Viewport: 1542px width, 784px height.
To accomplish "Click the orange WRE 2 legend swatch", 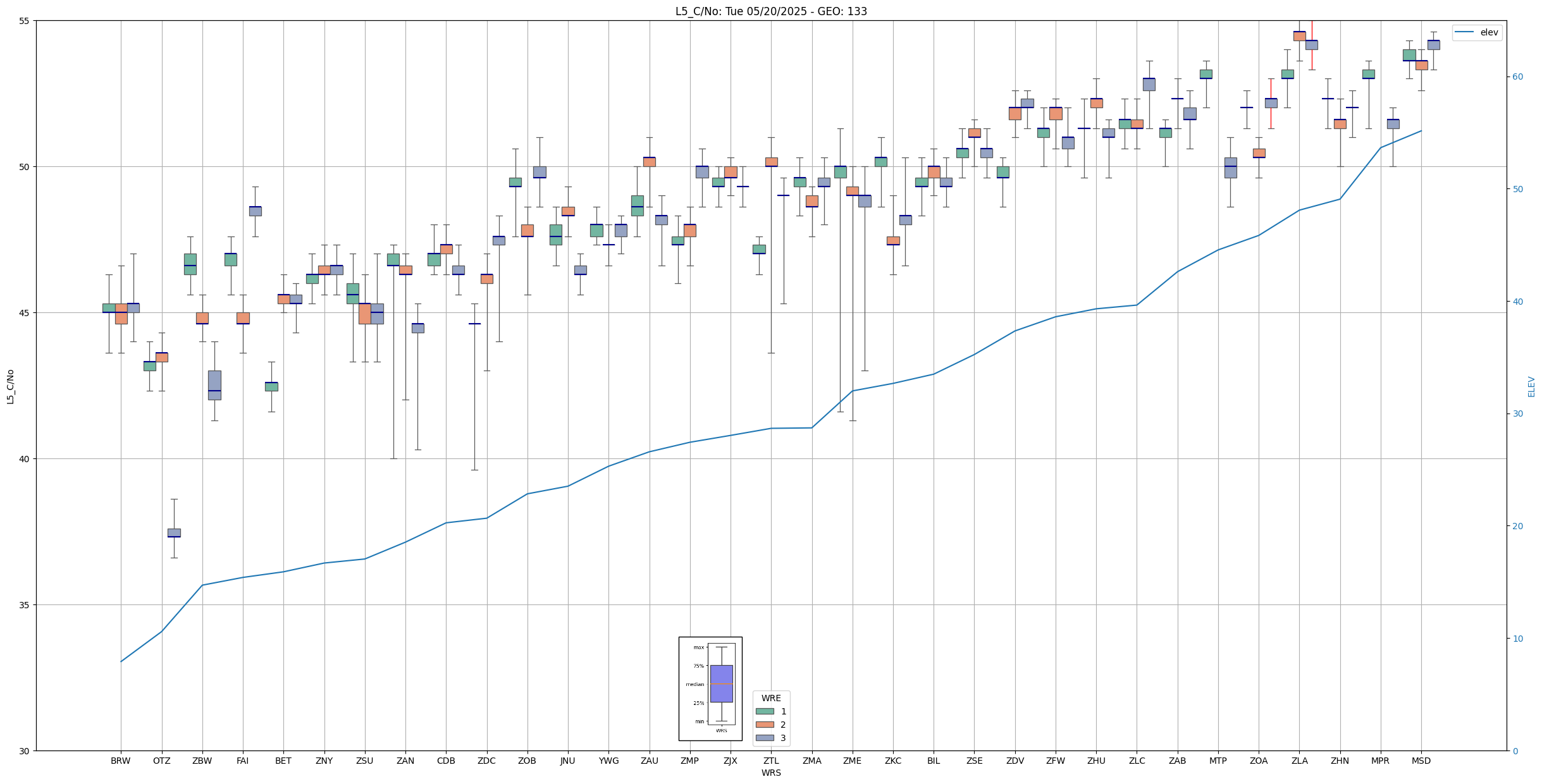I will coord(765,725).
